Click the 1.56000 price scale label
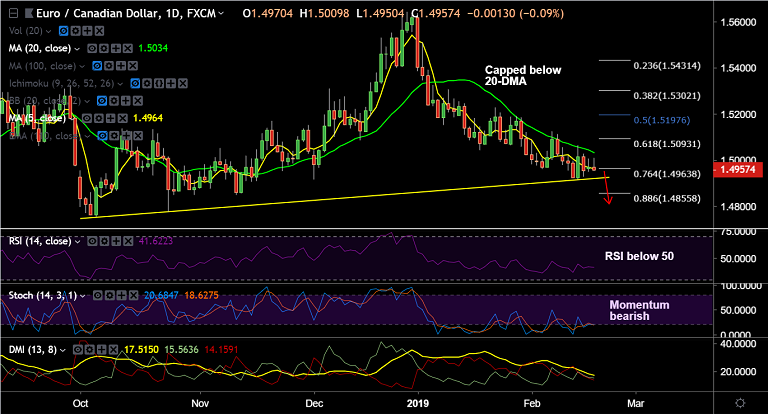Viewport: 768px width, 415px height. click(738, 22)
